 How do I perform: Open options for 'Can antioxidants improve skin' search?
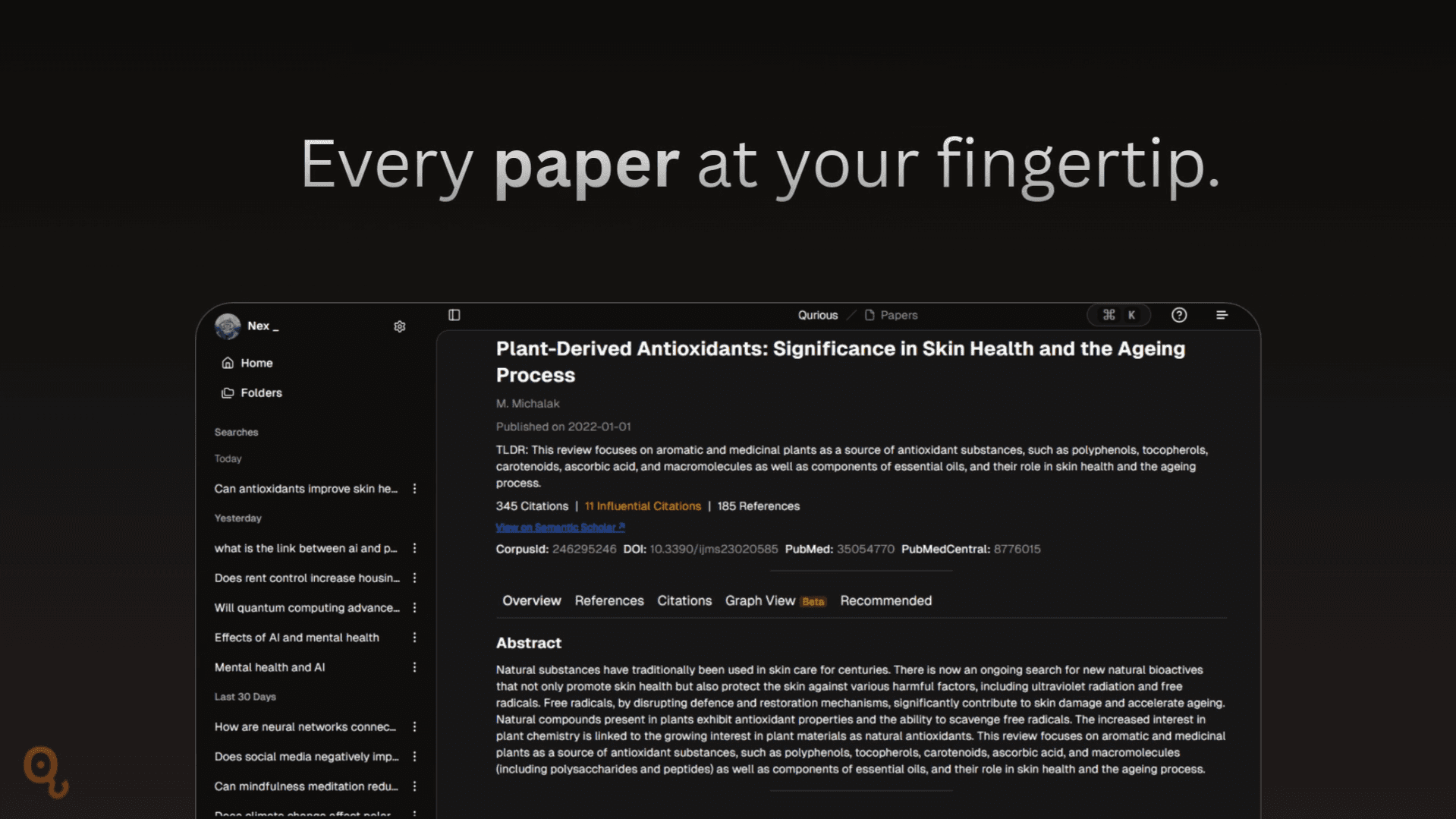point(414,489)
